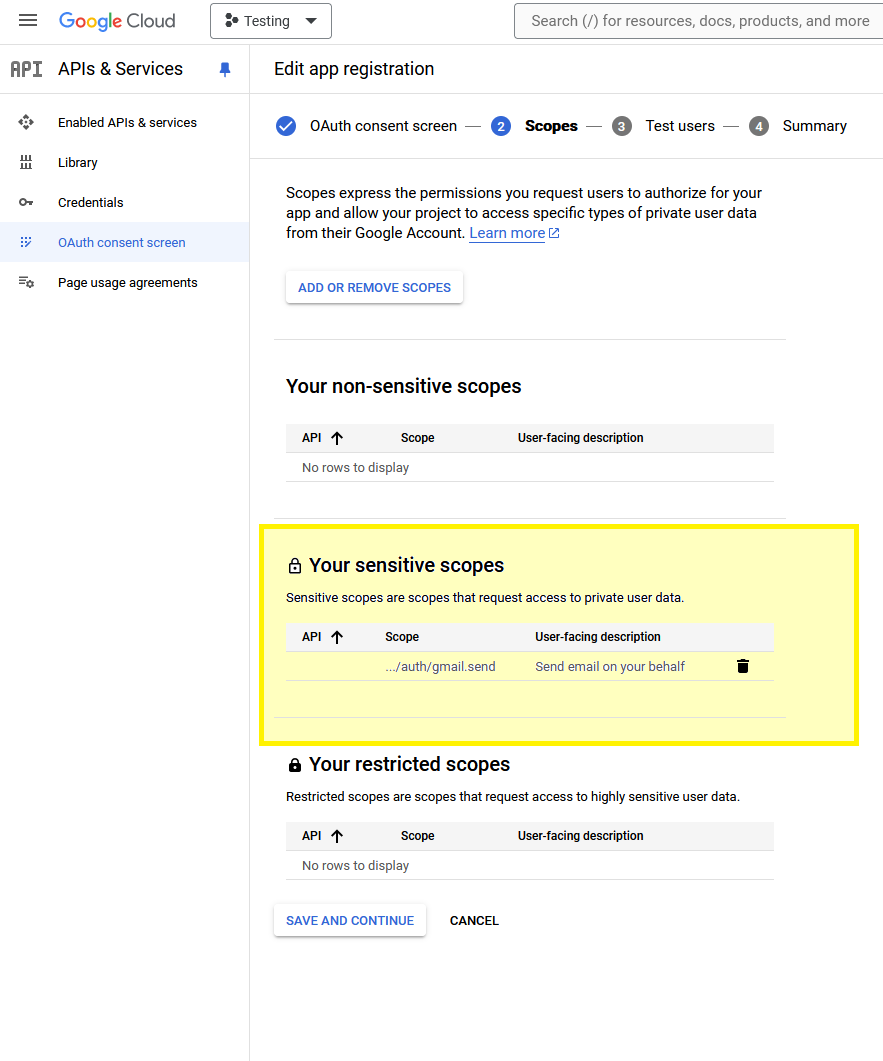Image resolution: width=883 pixels, height=1061 pixels.
Task: Click step 2 circle for Scopes
Action: [x=501, y=126]
